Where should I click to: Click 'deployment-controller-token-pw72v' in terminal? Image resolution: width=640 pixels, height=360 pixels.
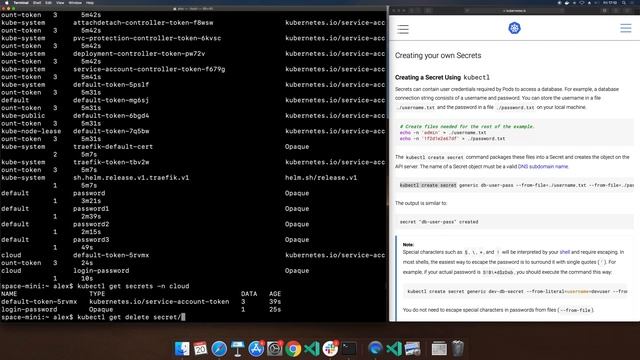pyautogui.click(x=139, y=53)
